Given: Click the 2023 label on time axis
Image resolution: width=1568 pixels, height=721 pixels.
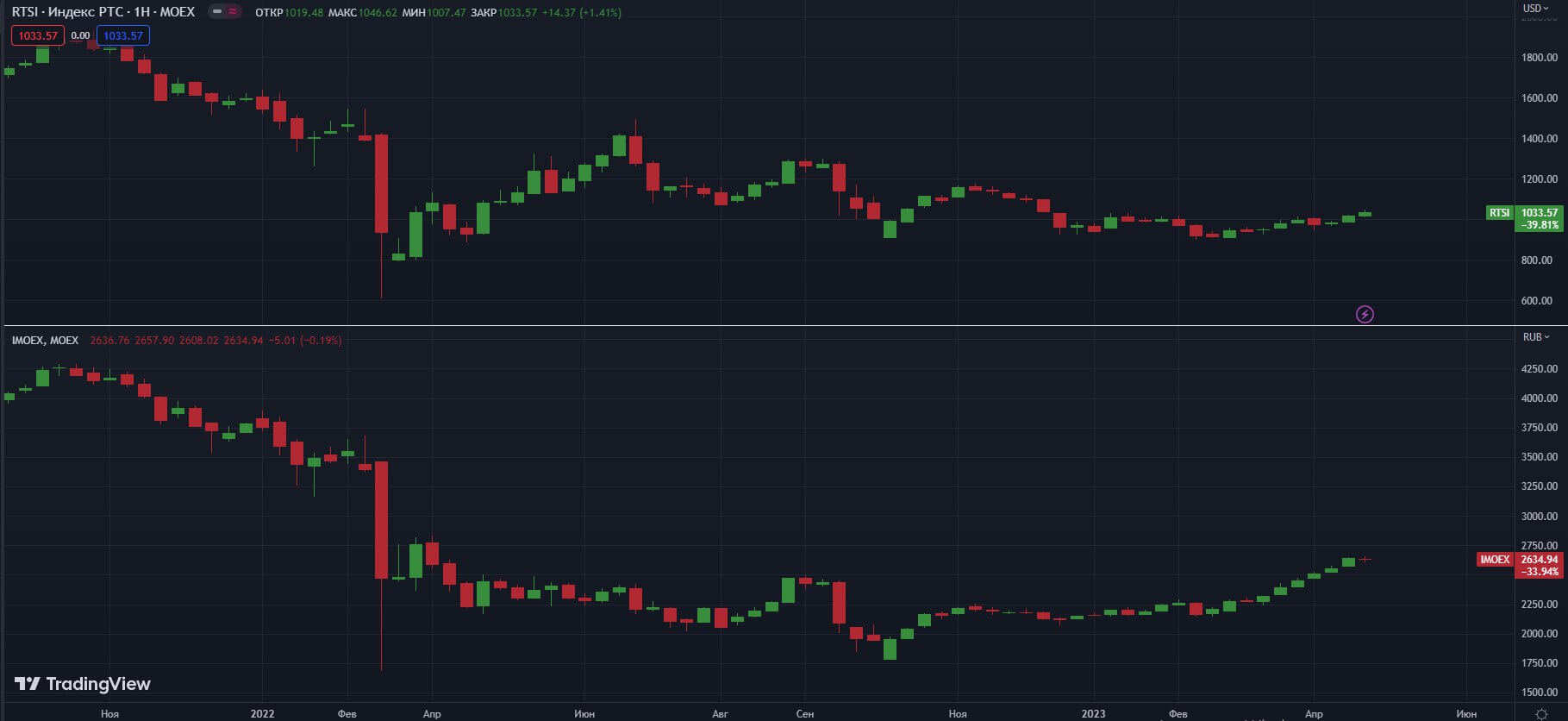Looking at the screenshot, I should [1093, 714].
